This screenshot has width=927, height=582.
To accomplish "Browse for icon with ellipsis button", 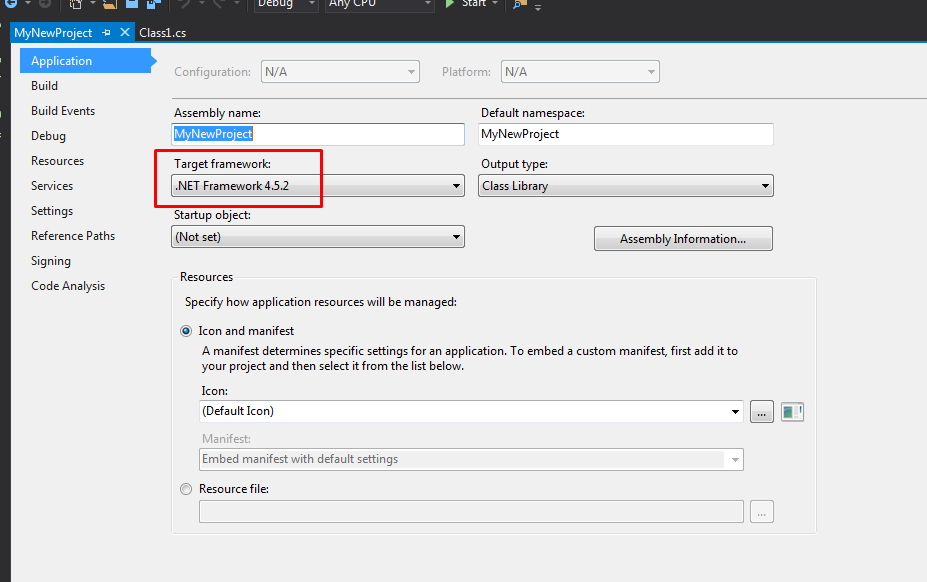I will pos(761,412).
